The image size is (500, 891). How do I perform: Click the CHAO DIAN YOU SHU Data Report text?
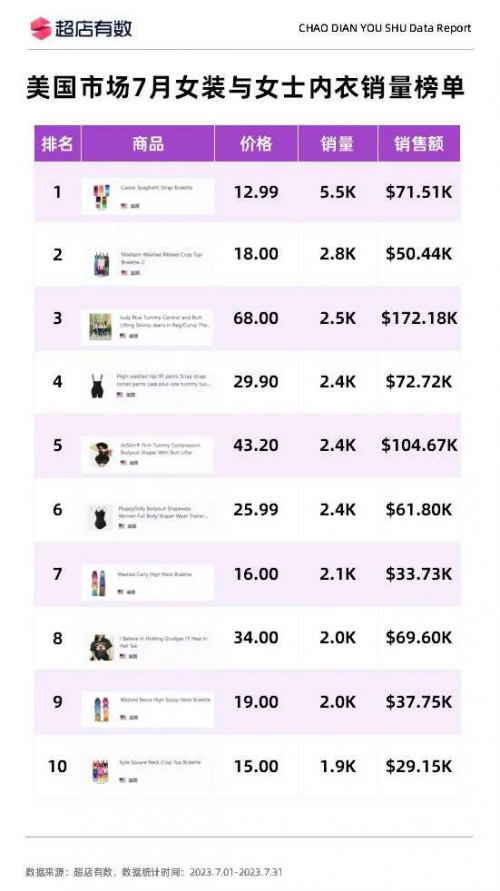(x=385, y=28)
